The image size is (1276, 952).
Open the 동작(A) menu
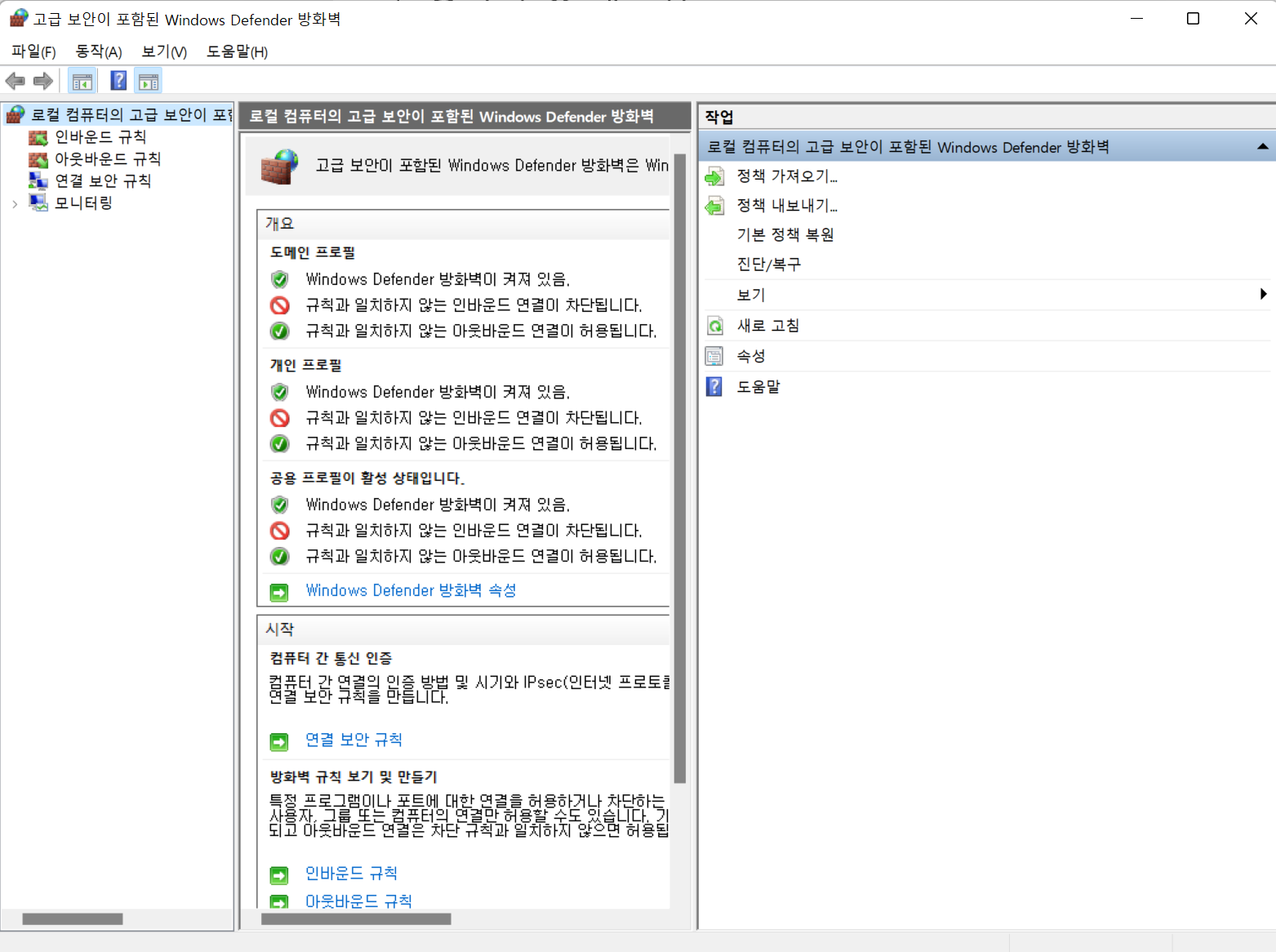point(99,51)
